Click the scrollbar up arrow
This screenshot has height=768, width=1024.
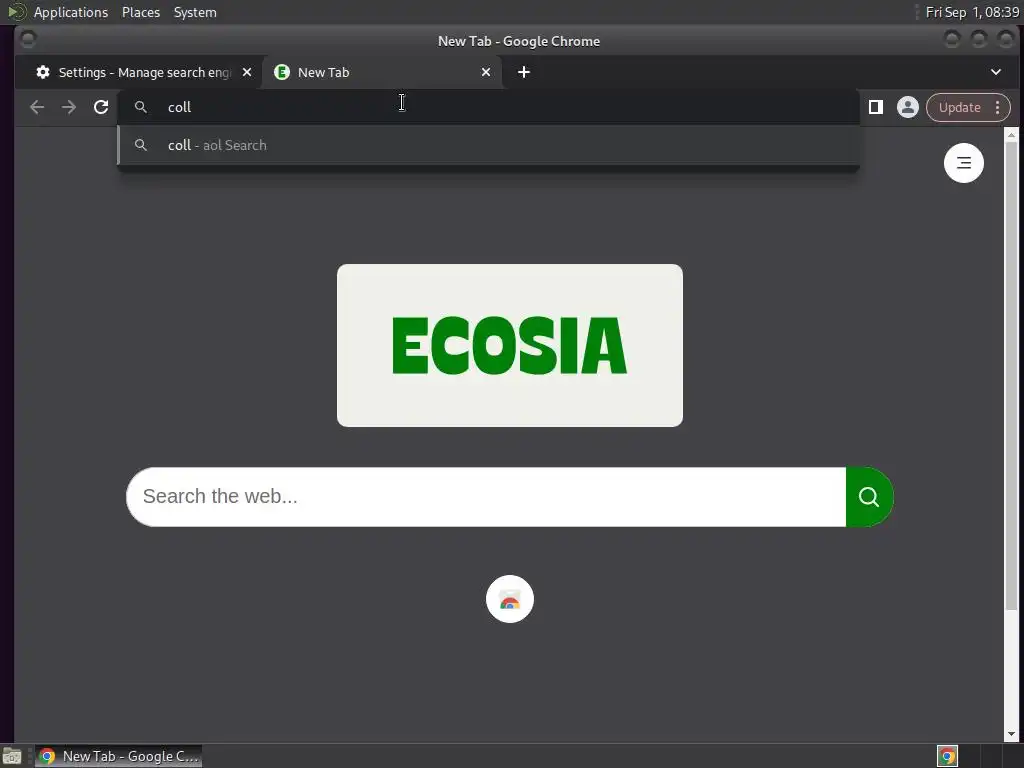click(x=1011, y=135)
